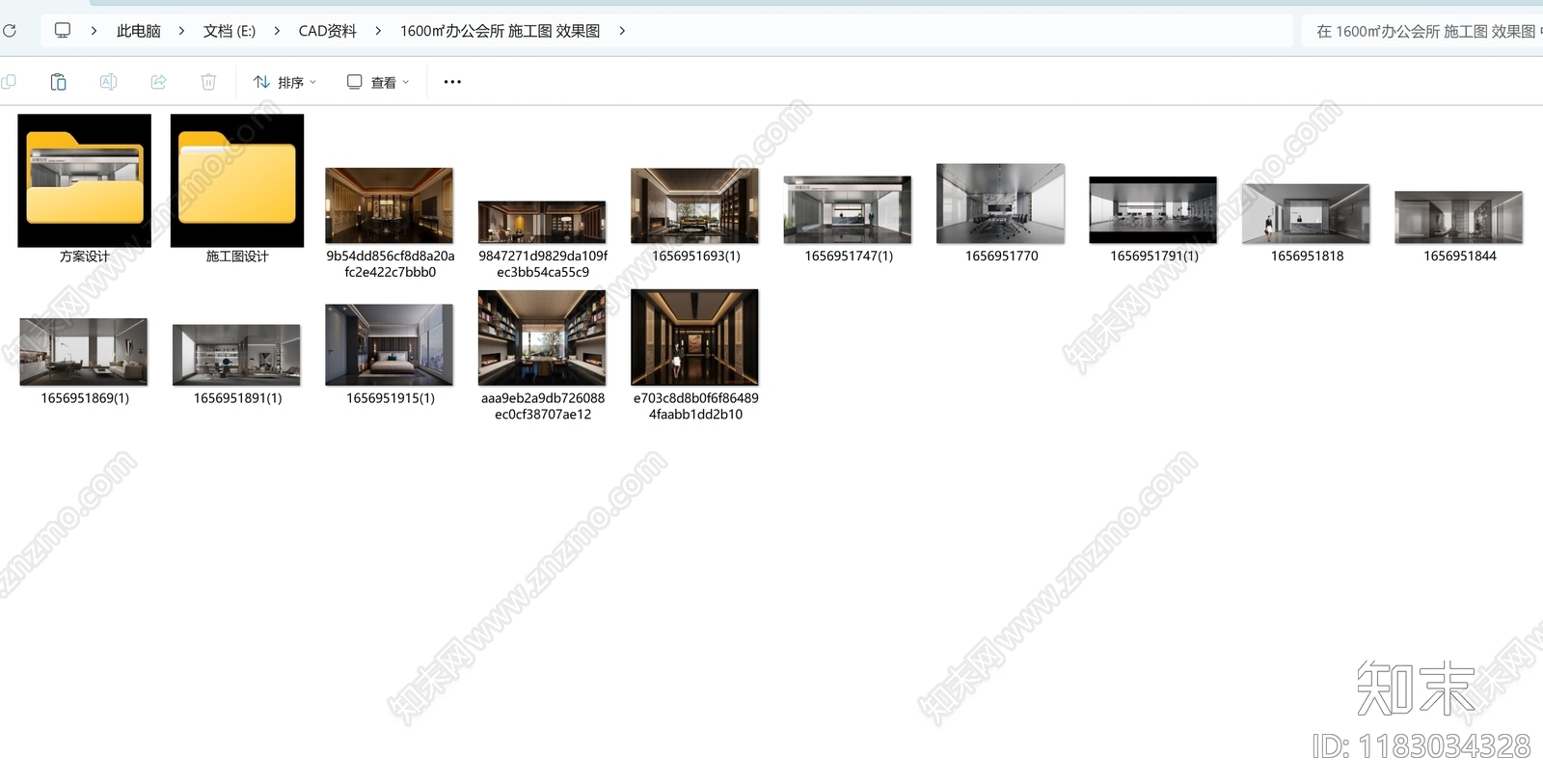
Task: Click the 1600㎡办公会所 施工图 效果图 breadcrumb
Action: pos(501,31)
